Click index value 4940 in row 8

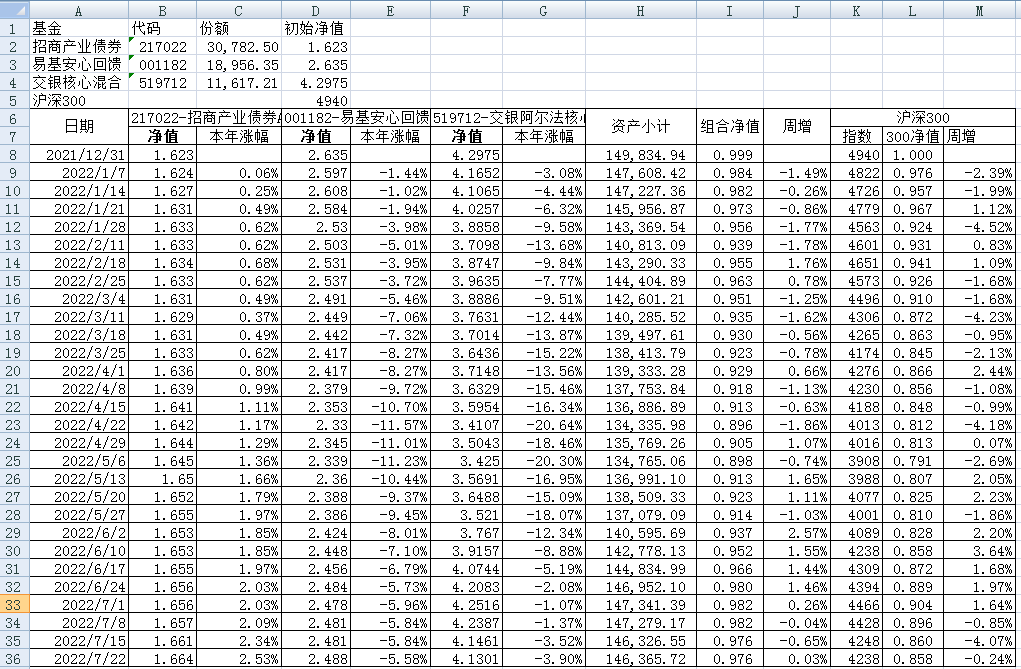(x=856, y=154)
